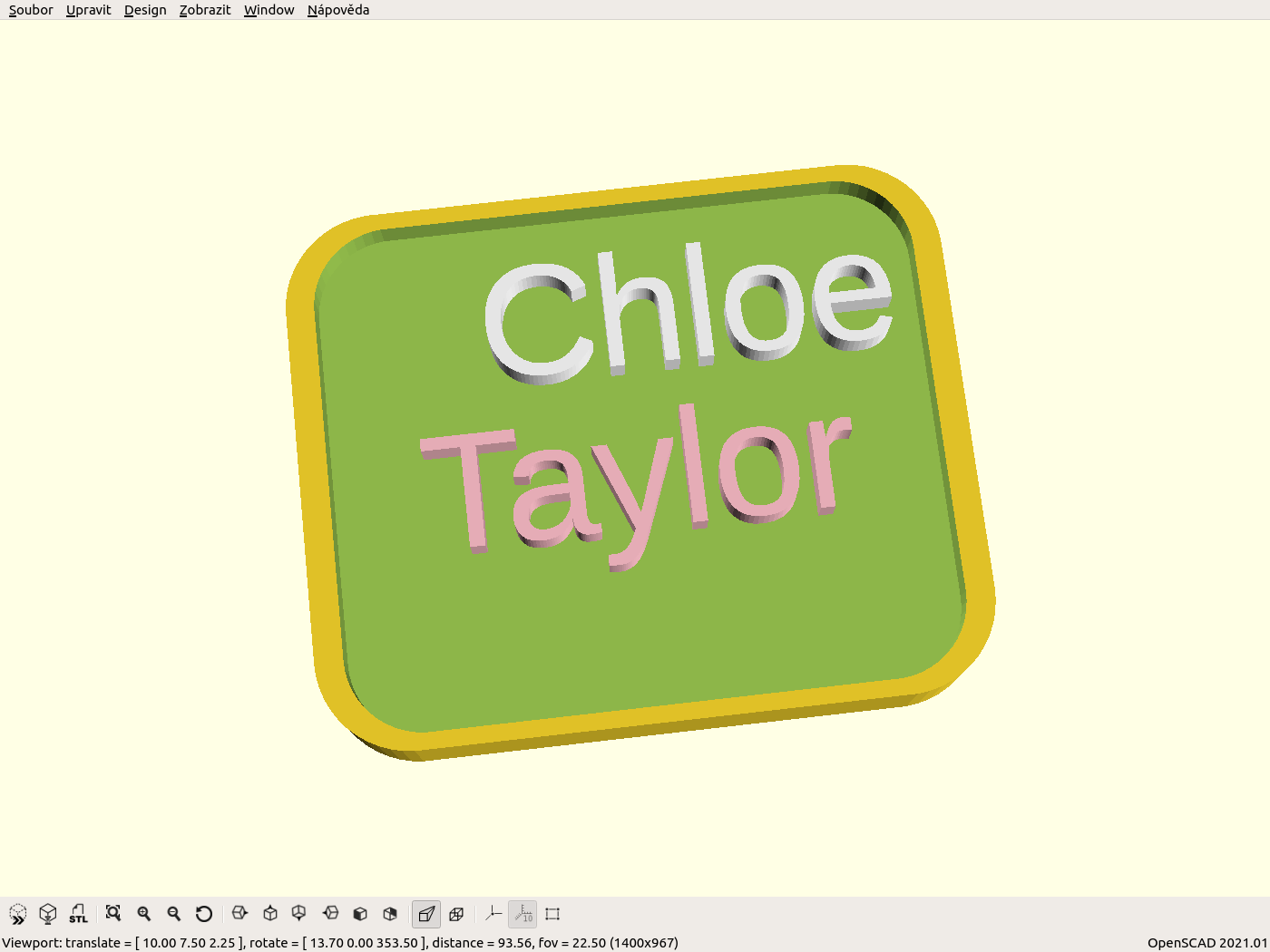Show the coordinate axes
The height and width of the screenshot is (952, 1270).
(x=493, y=914)
